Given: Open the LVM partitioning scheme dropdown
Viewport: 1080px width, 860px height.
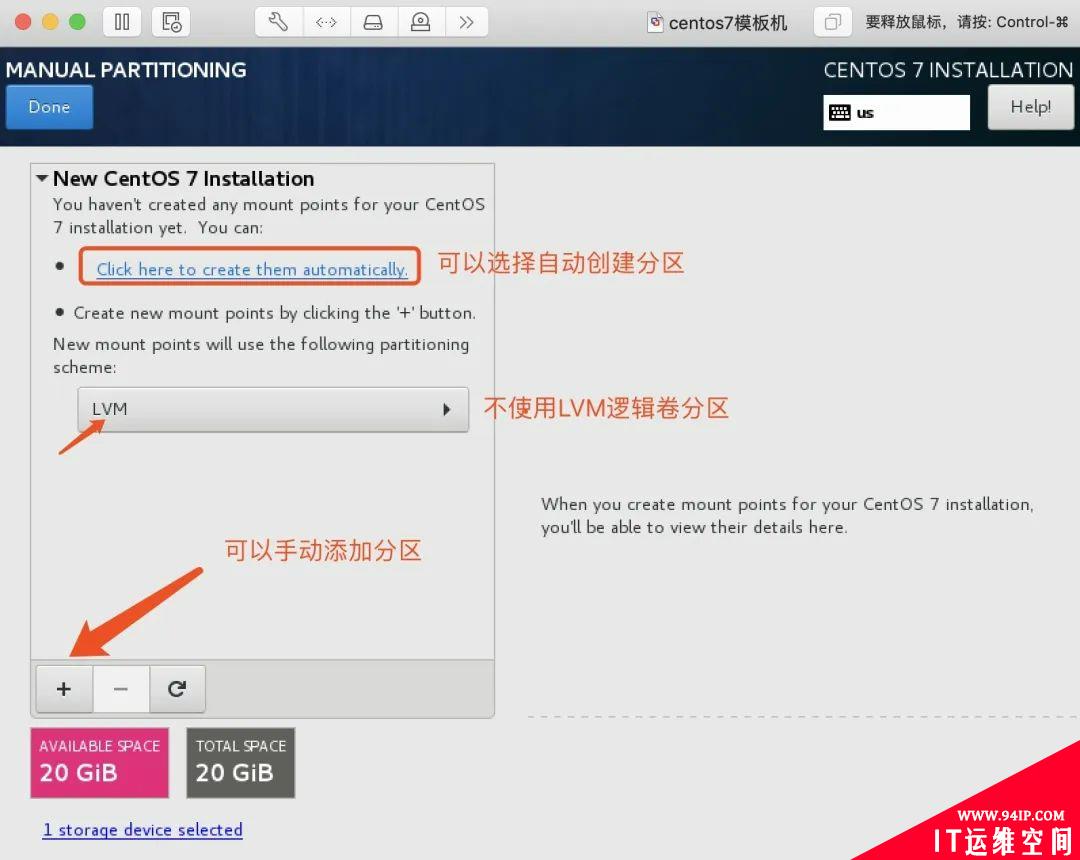Looking at the screenshot, I should coord(273,409).
